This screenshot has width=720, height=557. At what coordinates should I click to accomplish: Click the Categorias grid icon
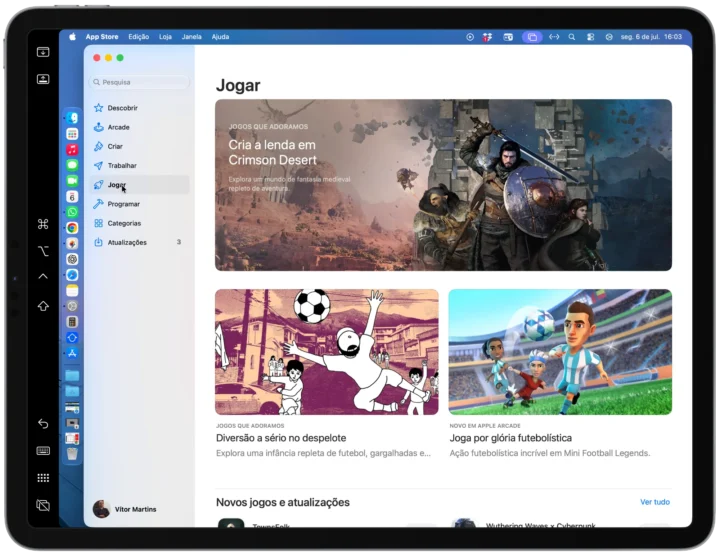[x=98, y=223]
